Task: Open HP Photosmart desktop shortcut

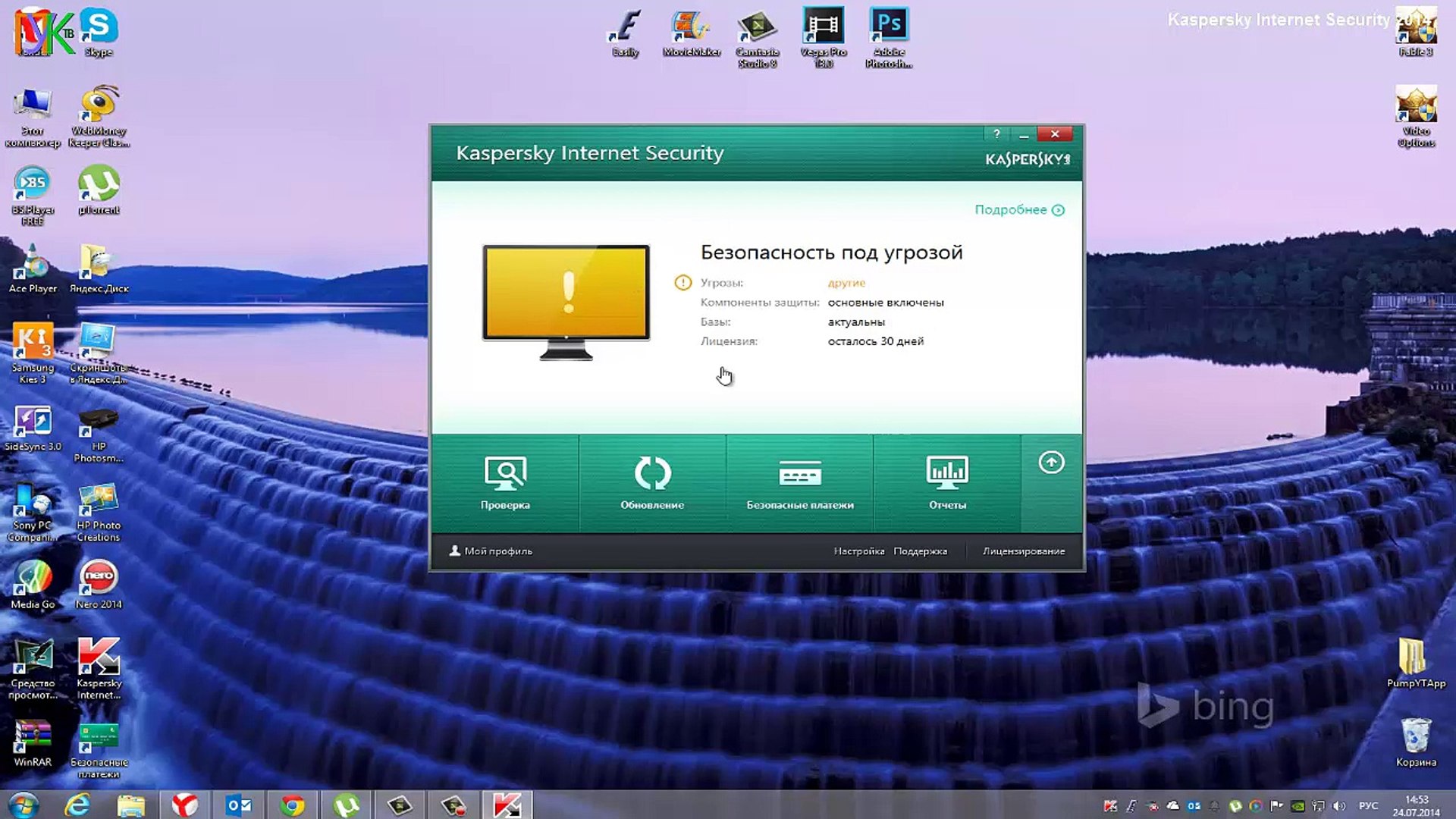Action: (x=99, y=435)
